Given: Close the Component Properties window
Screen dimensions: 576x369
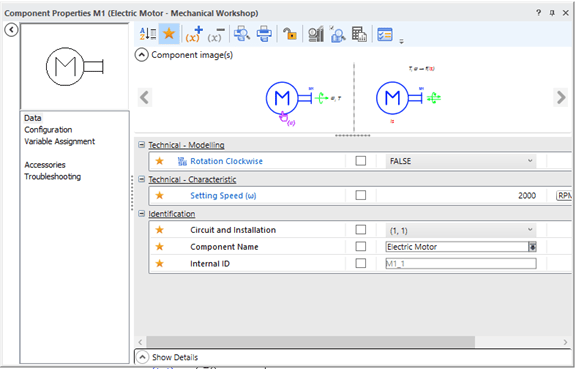Looking at the screenshot, I should pyautogui.click(x=566, y=13).
